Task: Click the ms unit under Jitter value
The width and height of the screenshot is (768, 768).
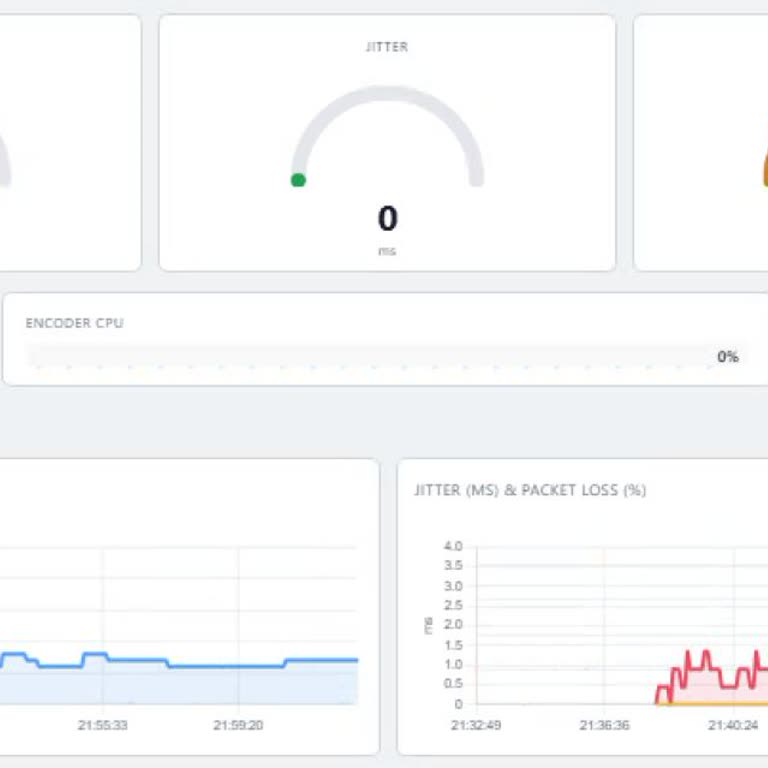Action: coord(387,251)
